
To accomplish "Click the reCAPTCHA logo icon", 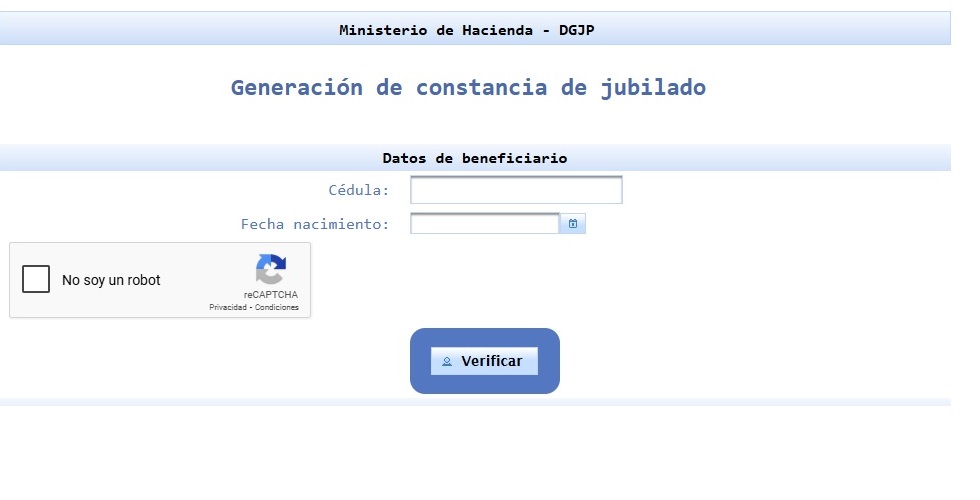I will (x=271, y=269).
